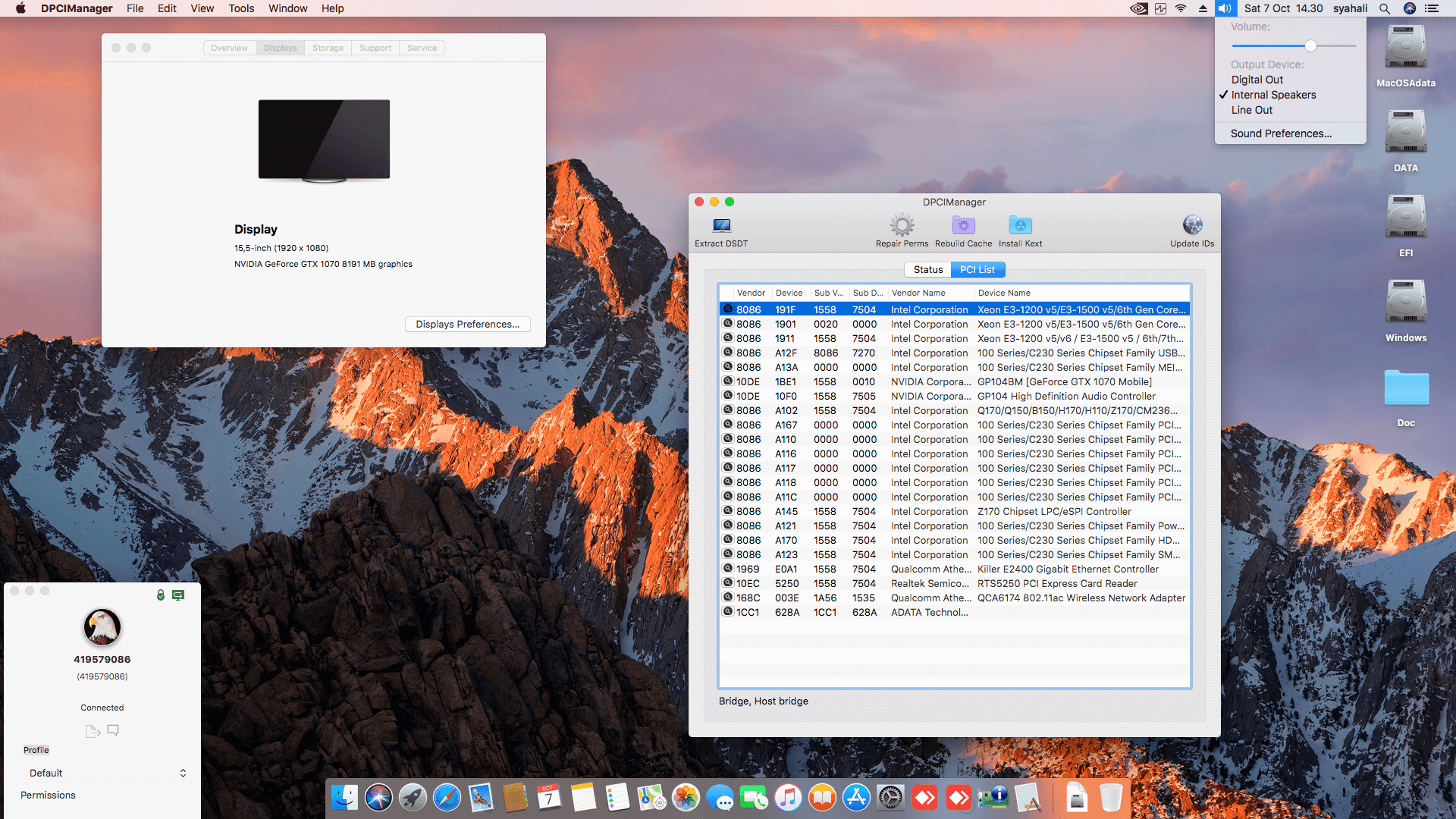Switch to the Status tab
Screen dimensions: 1456x819
tap(927, 269)
